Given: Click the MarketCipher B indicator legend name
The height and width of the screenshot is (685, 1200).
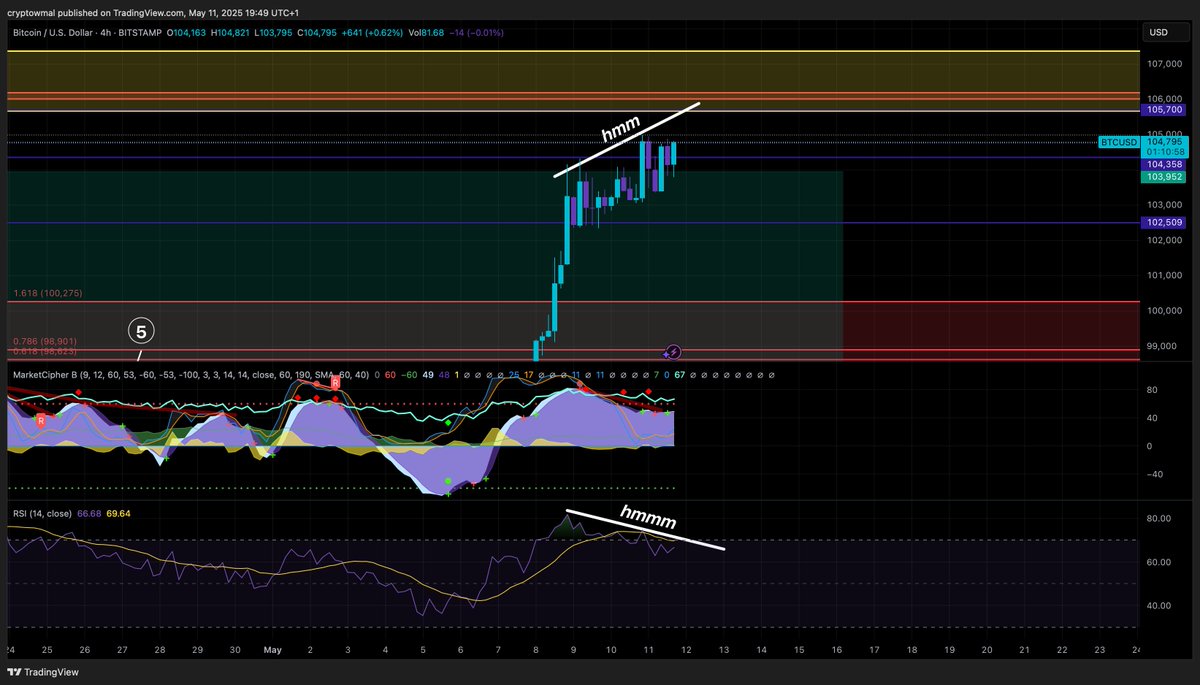Looking at the screenshot, I should point(47,374).
